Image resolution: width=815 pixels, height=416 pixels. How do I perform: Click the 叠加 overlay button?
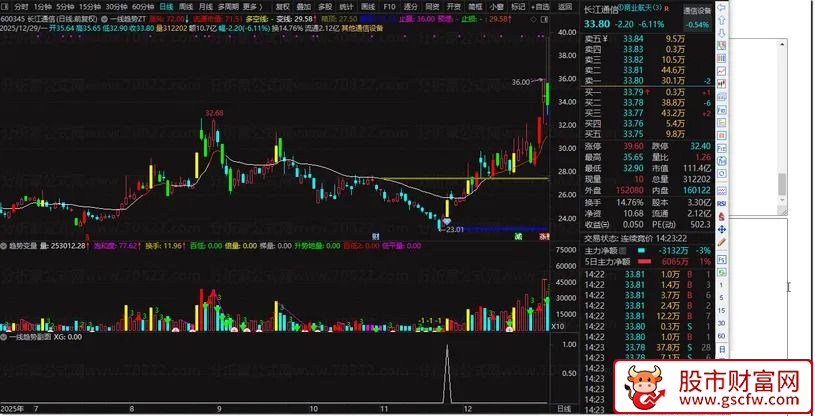[304, 7]
